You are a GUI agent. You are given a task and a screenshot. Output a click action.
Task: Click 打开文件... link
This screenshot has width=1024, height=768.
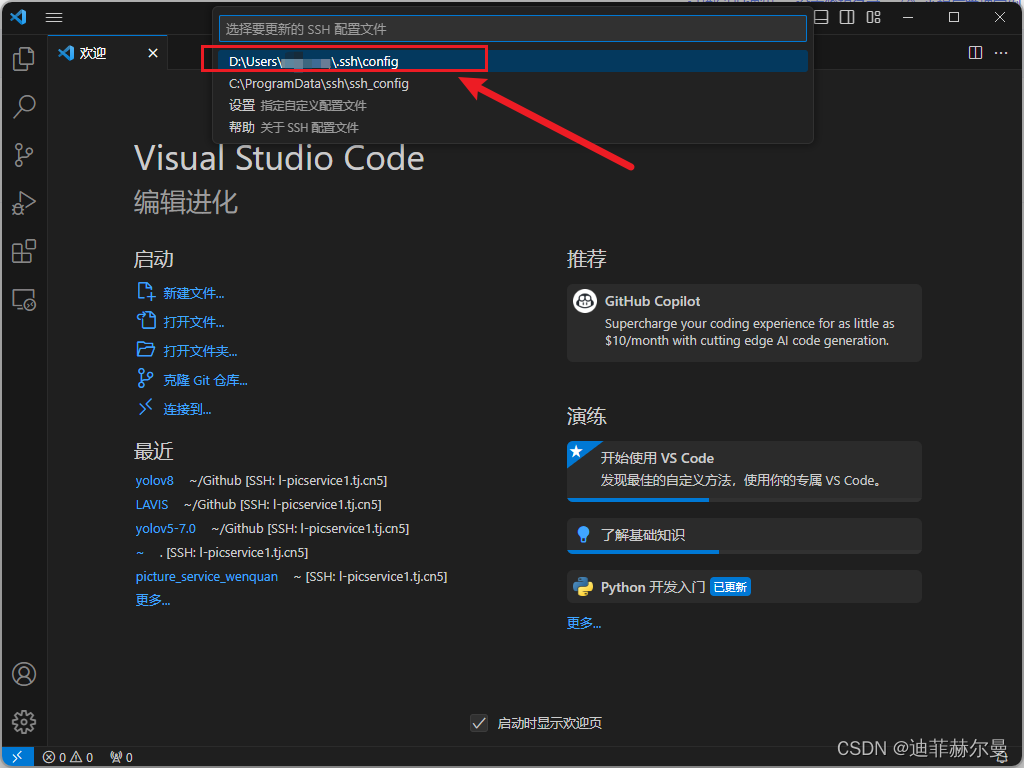[193, 322]
